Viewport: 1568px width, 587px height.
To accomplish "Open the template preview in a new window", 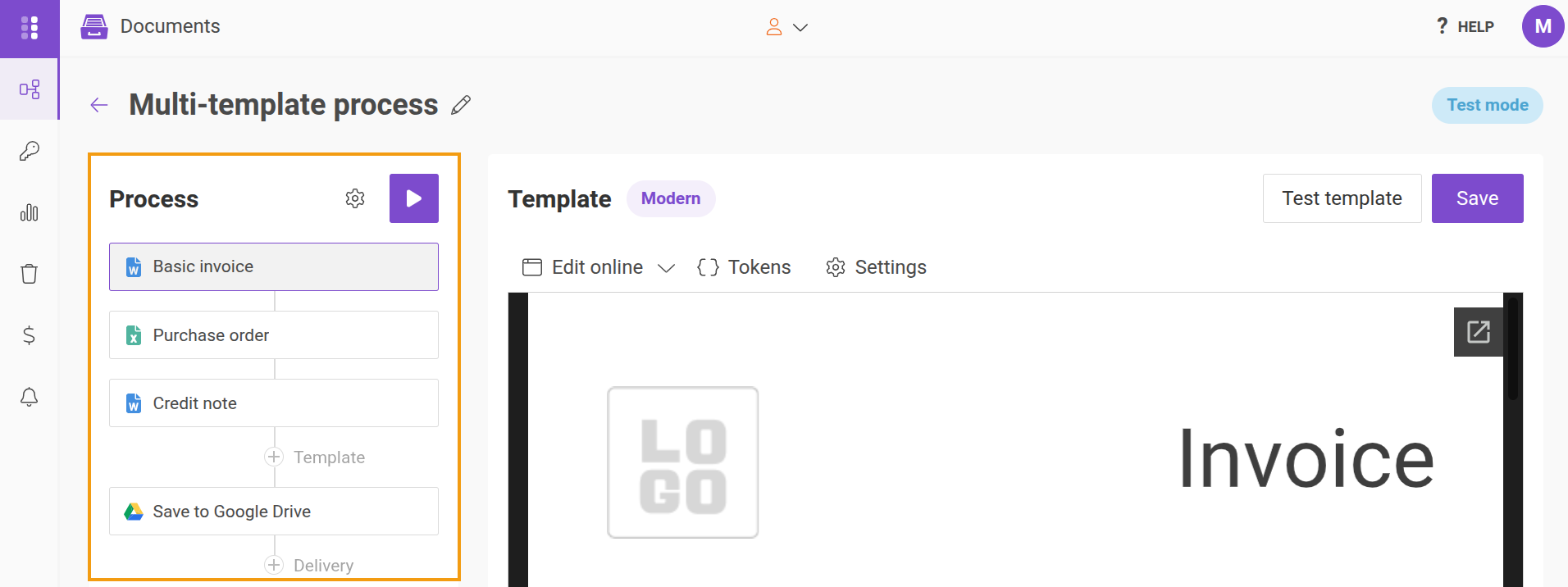I will tap(1479, 332).
